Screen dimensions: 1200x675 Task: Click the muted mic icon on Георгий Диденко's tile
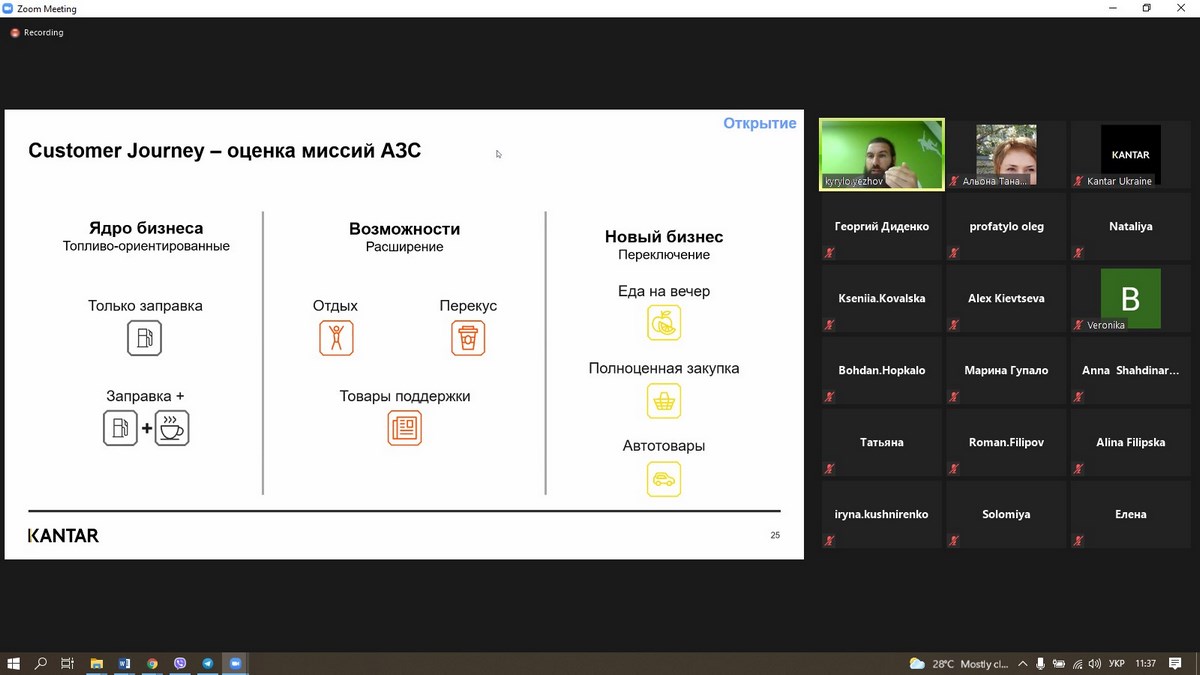click(829, 253)
